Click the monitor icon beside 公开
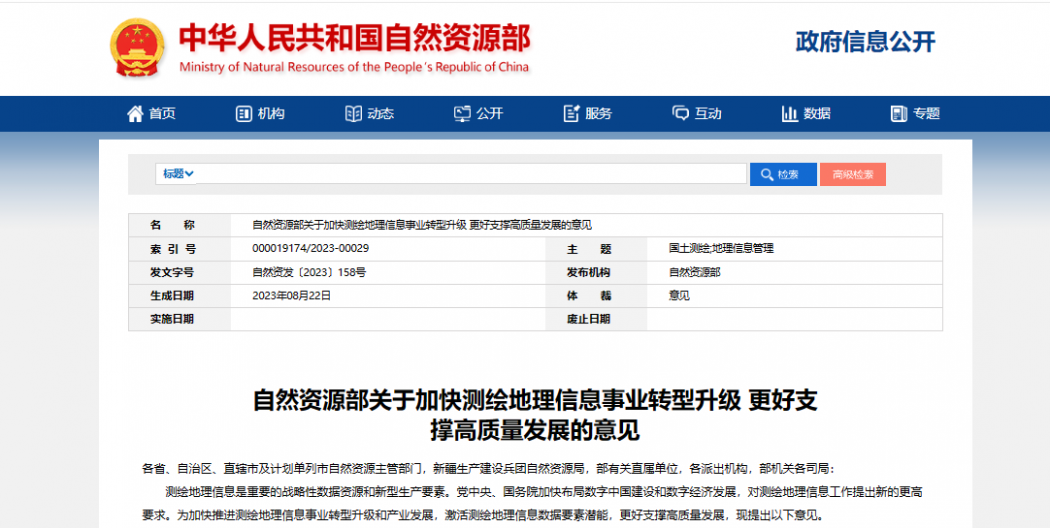The height and width of the screenshot is (528, 1050). pos(462,114)
